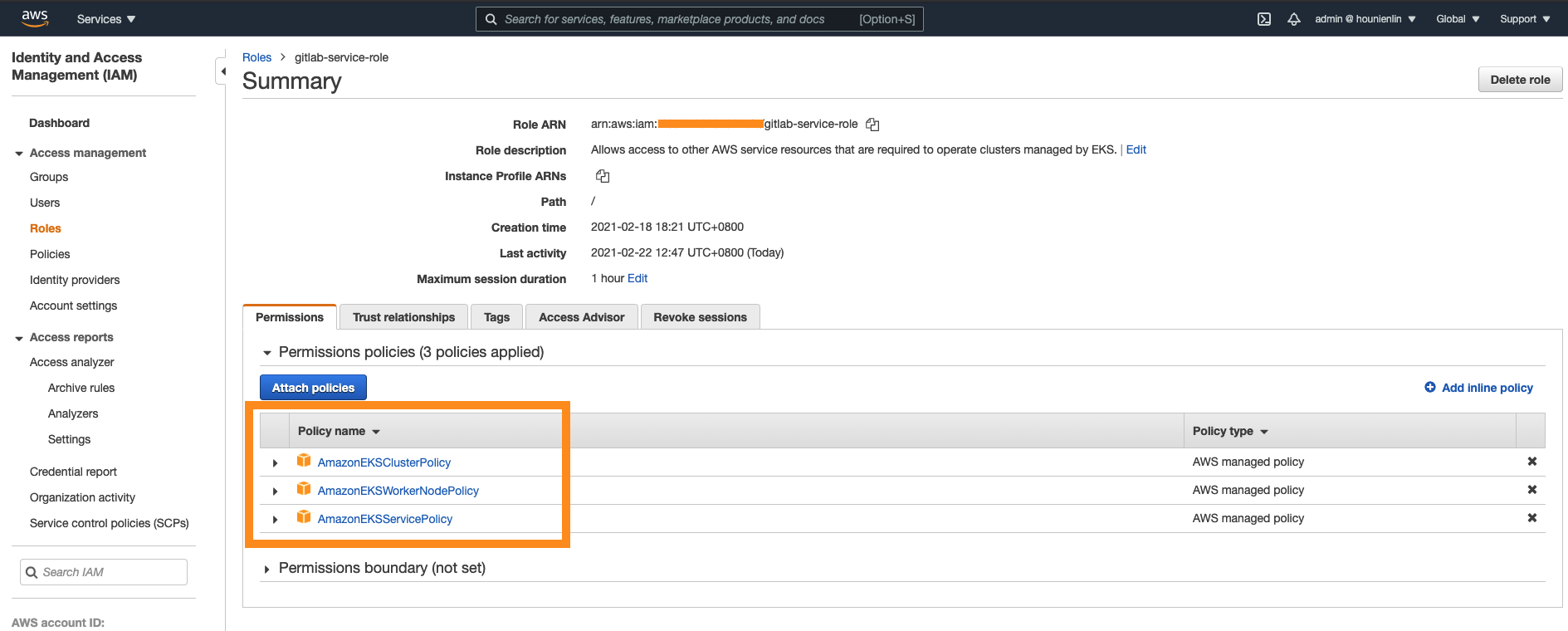1568x631 pixels.
Task: Click the Delete role button
Action: pyautogui.click(x=1520, y=80)
